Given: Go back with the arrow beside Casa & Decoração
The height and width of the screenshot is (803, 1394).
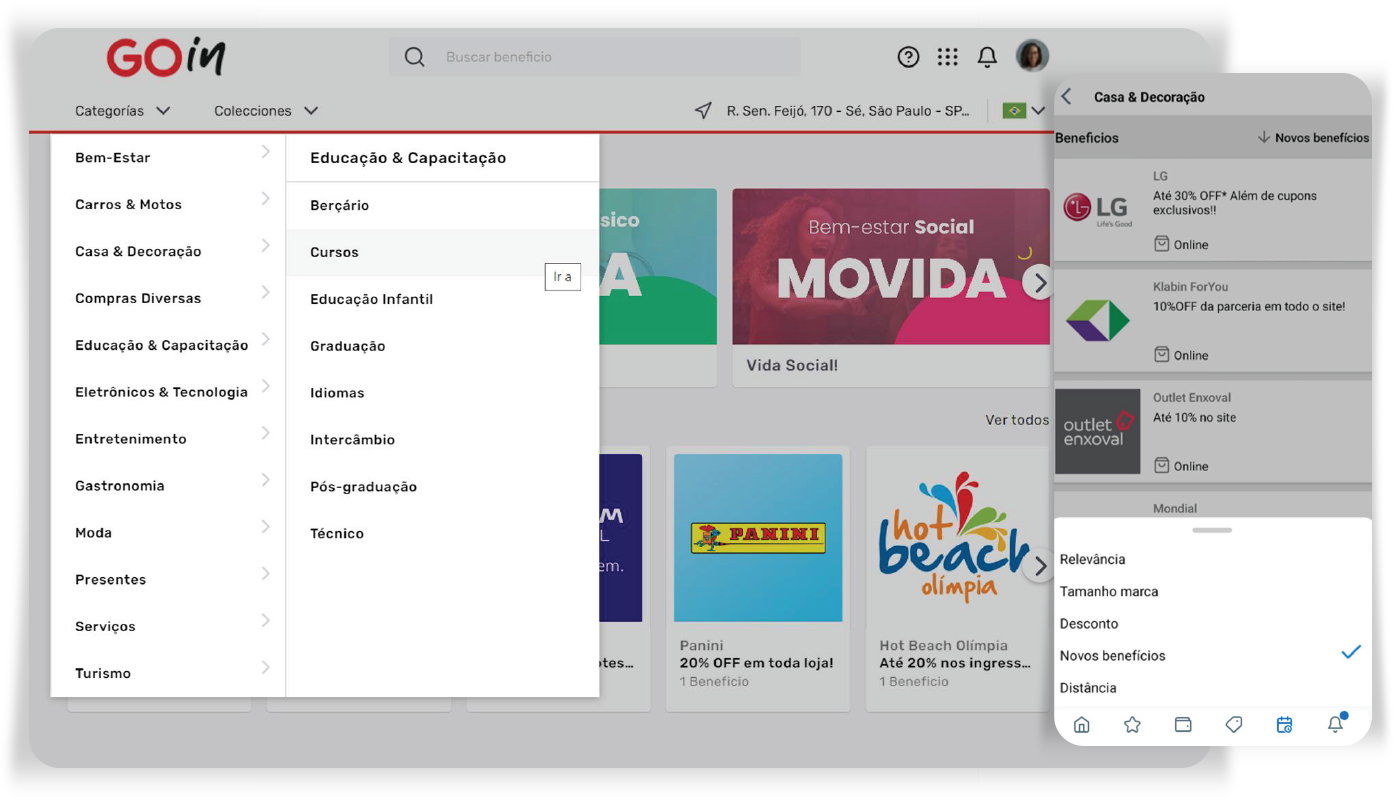Looking at the screenshot, I should tap(1067, 96).
